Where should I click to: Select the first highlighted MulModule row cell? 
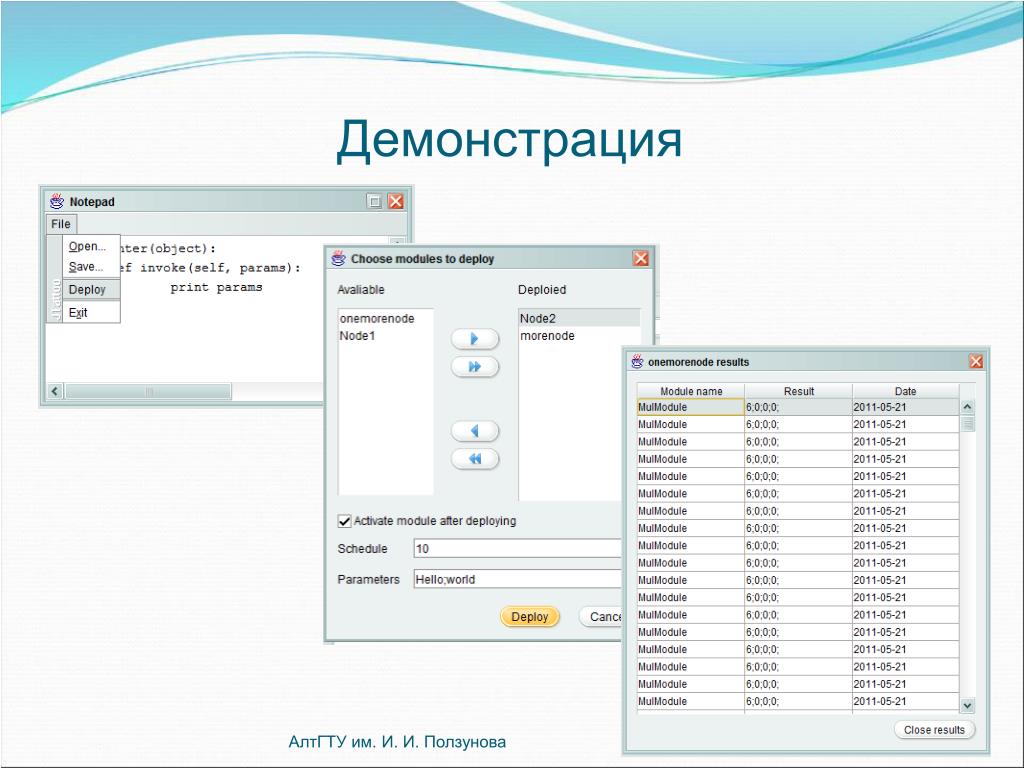690,407
